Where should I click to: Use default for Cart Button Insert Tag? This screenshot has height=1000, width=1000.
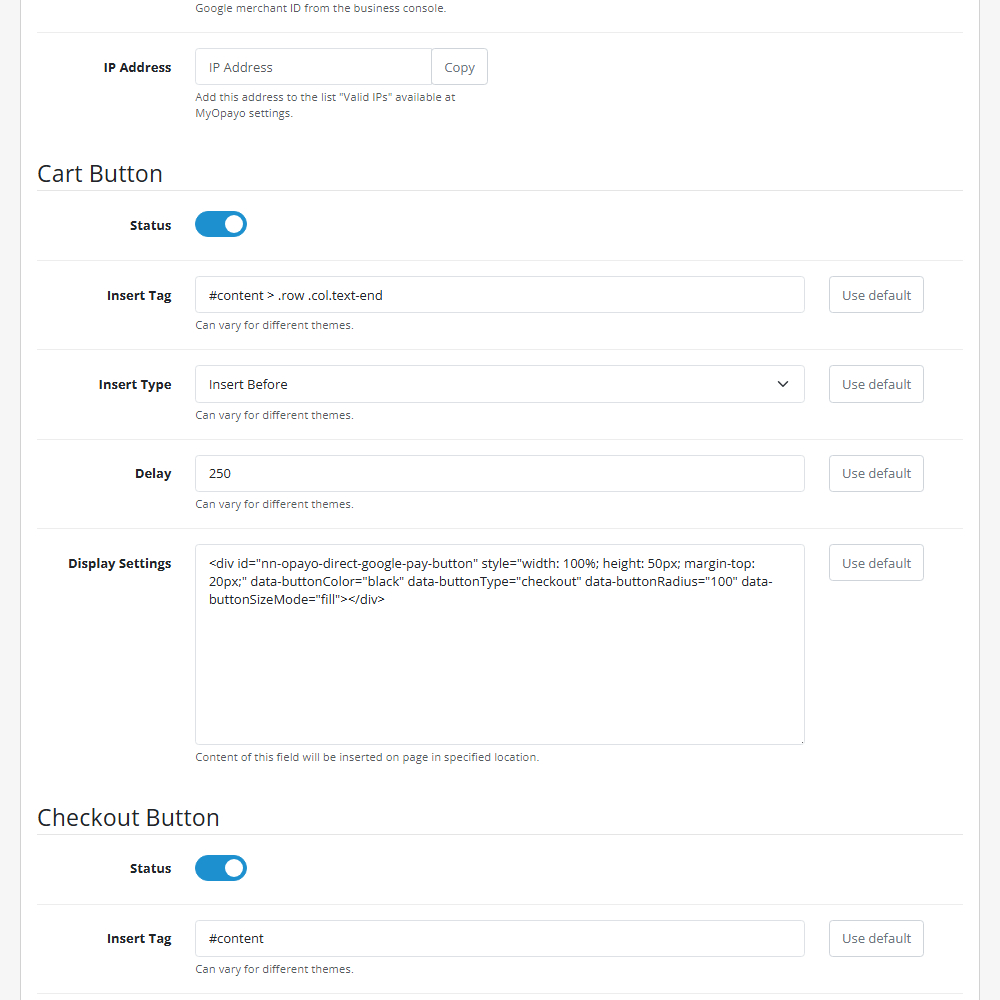[876, 295]
